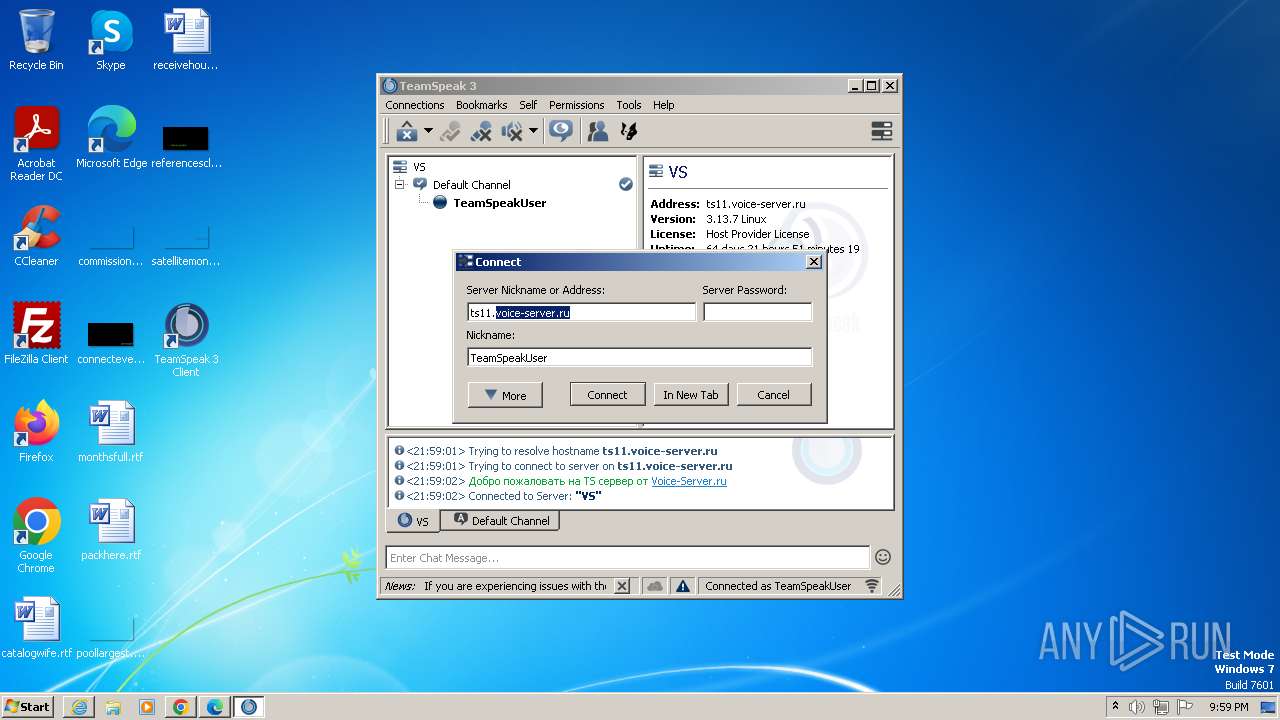
Task: Open Google Chrome desktop shortcut
Action: (x=36, y=536)
